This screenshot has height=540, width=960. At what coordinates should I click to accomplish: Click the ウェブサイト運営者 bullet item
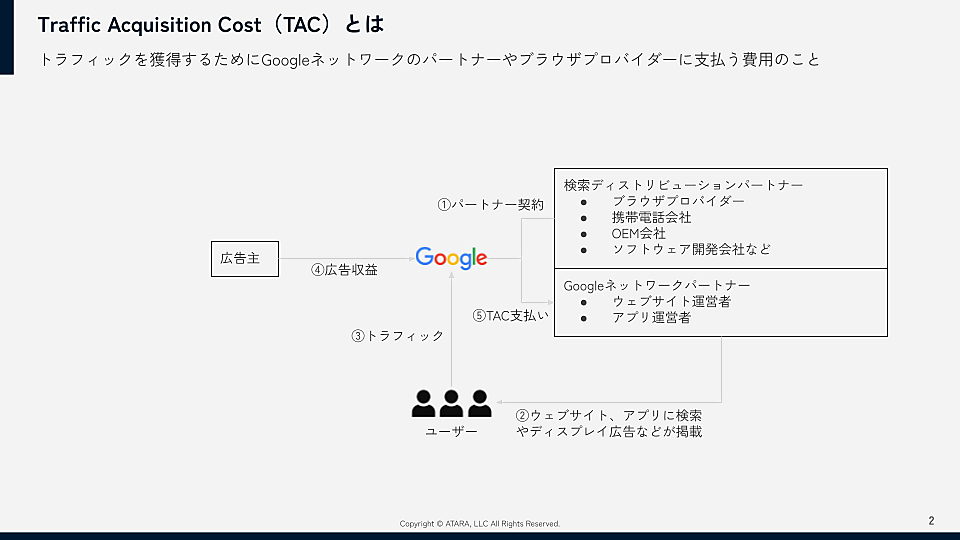pyautogui.click(x=672, y=301)
